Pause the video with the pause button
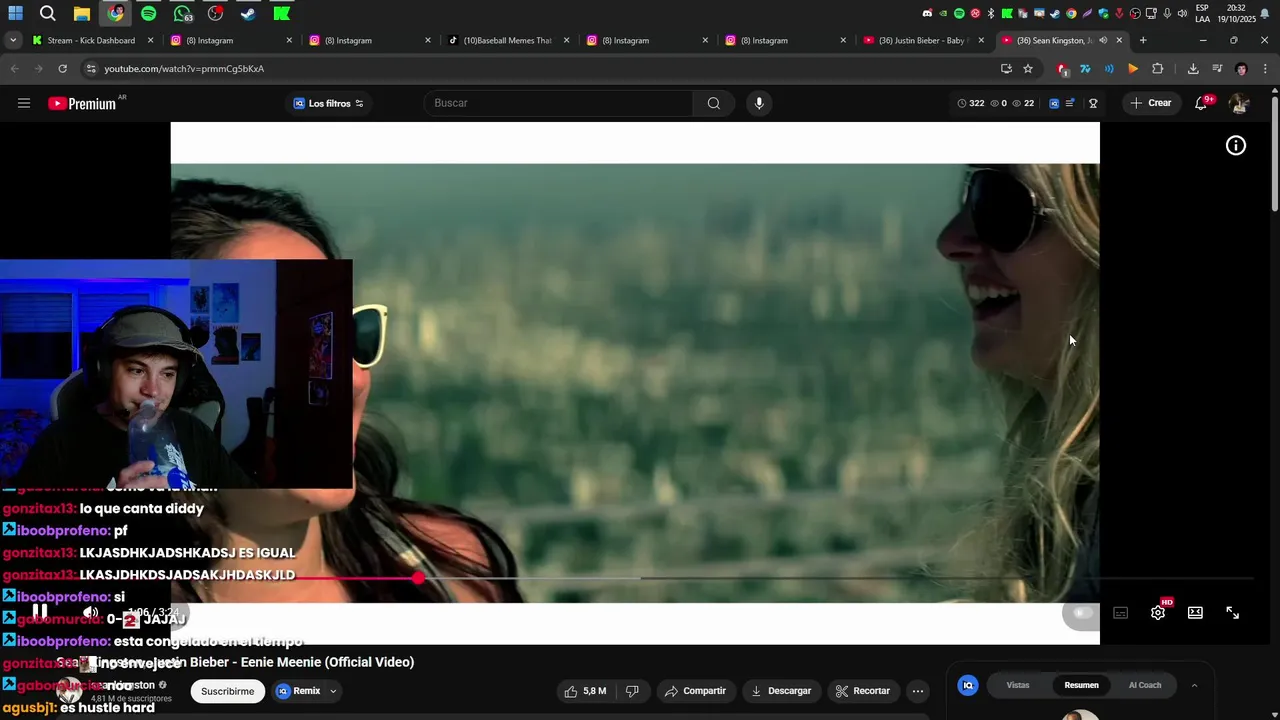The image size is (1280, 720). [x=40, y=611]
